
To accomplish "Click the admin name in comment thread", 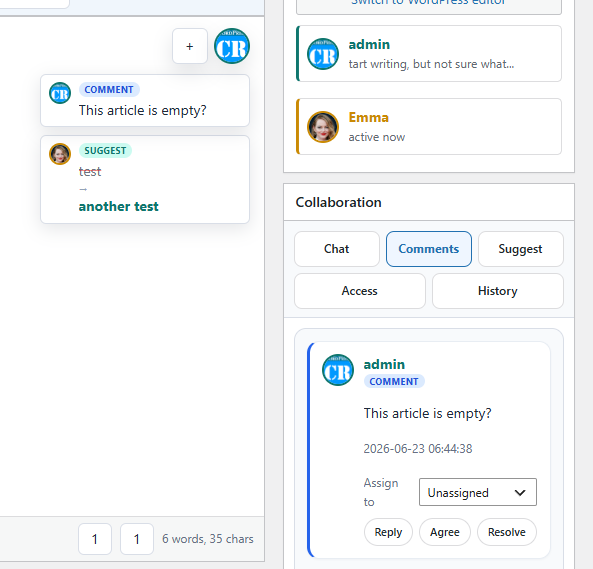I will 384,364.
